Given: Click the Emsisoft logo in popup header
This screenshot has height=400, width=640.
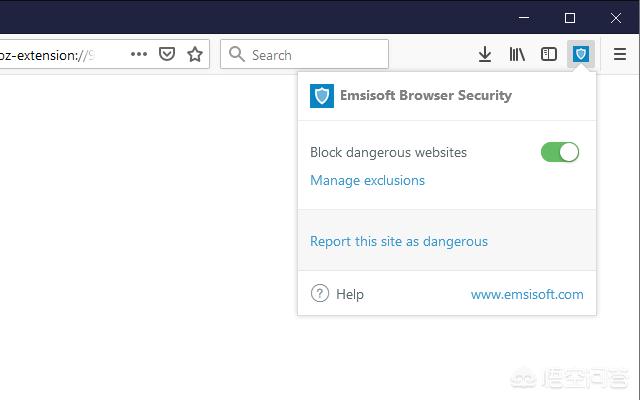Looking at the screenshot, I should (322, 96).
